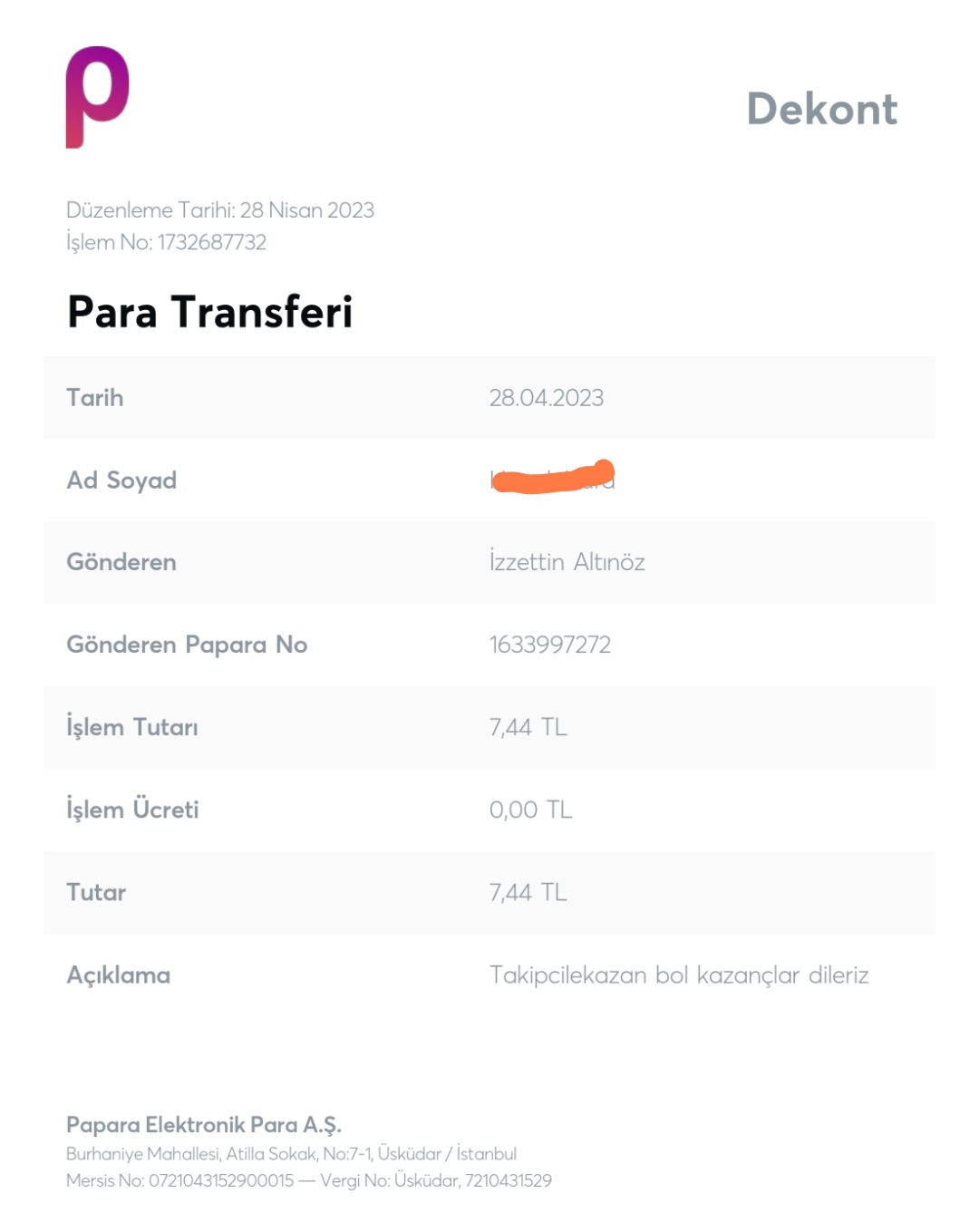Viewport: 979px width, 1232px height.
Task: Click the İşlem No 1732687732 text
Action: point(167,242)
